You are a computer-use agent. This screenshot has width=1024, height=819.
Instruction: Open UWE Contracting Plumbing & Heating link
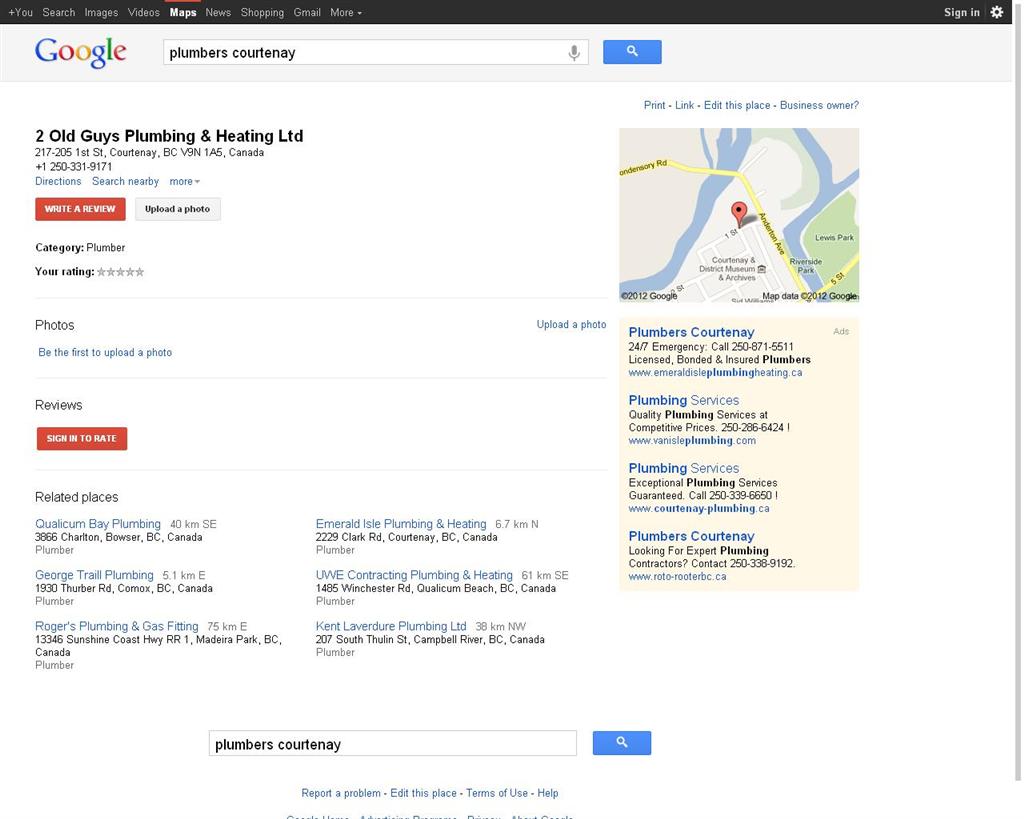click(414, 575)
